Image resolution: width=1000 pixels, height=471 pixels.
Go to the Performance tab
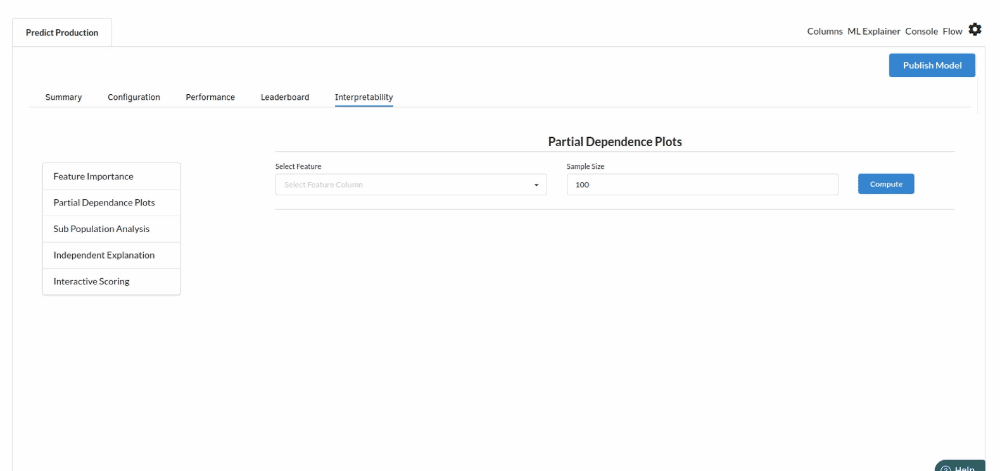(x=210, y=97)
